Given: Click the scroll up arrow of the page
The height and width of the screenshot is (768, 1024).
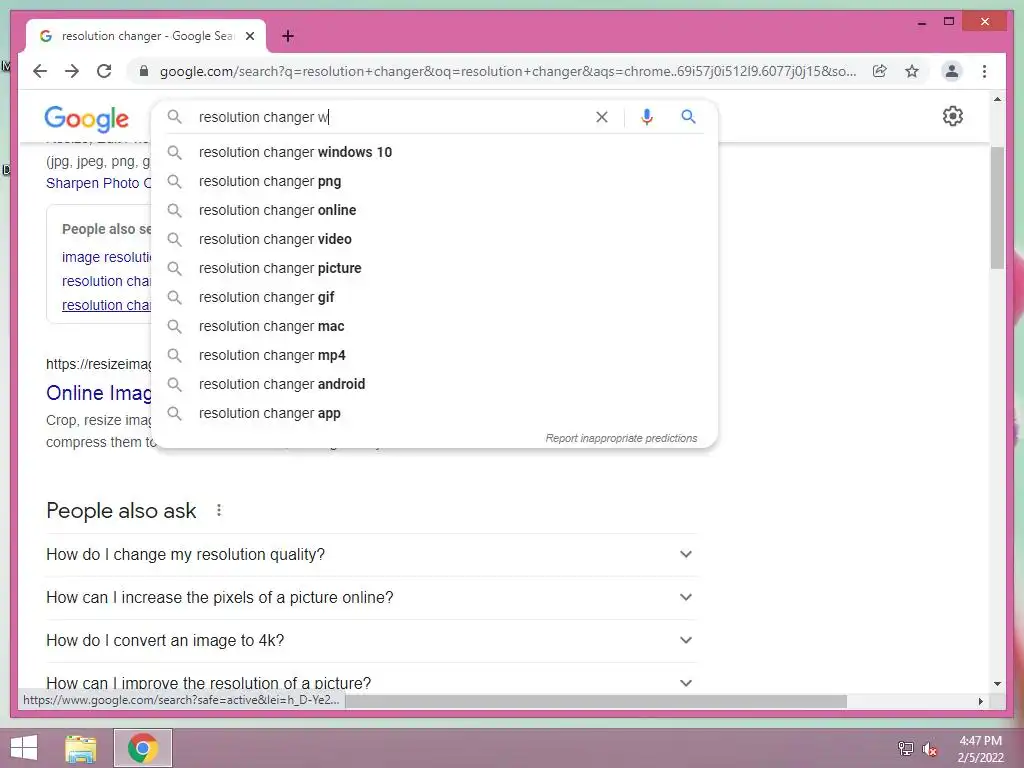Looking at the screenshot, I should point(997,99).
